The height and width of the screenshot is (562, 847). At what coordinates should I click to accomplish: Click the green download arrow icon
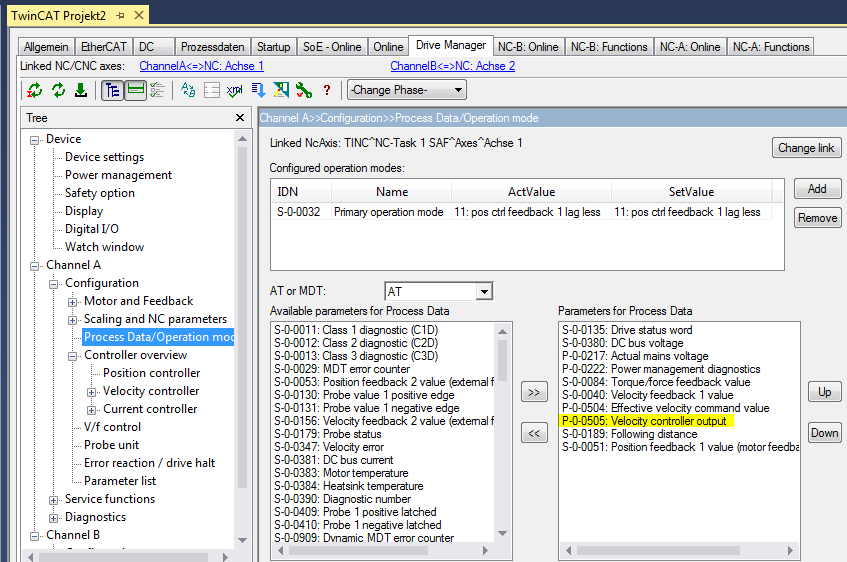pos(81,90)
